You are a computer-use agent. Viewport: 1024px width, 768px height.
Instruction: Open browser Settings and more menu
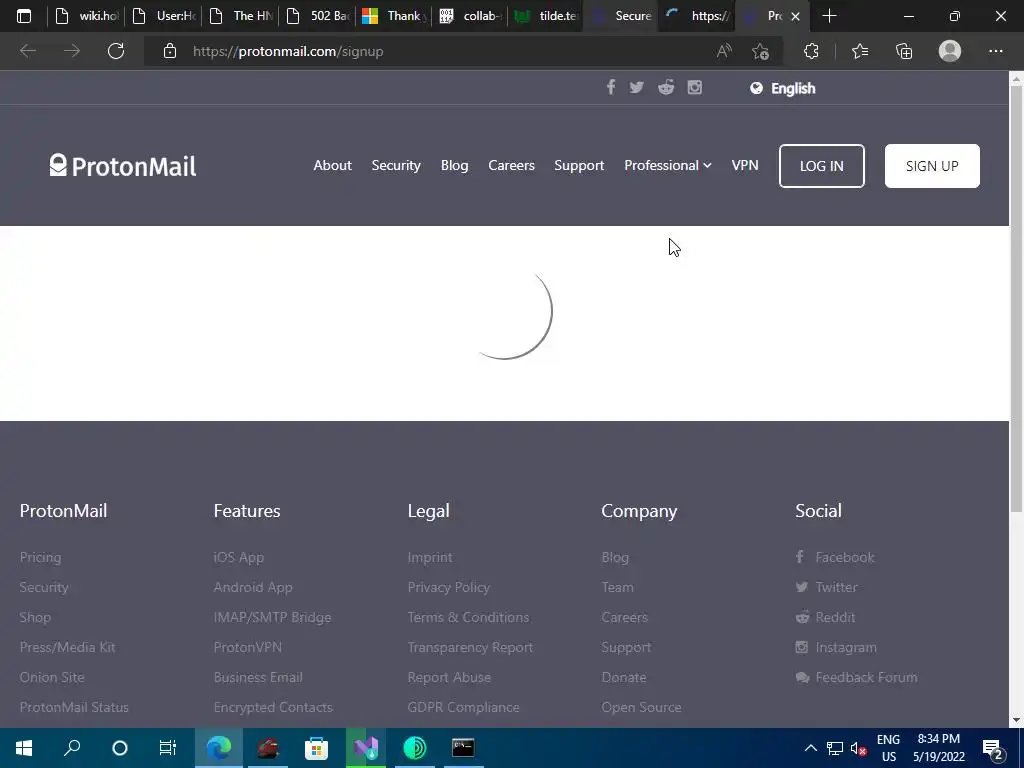(x=995, y=51)
